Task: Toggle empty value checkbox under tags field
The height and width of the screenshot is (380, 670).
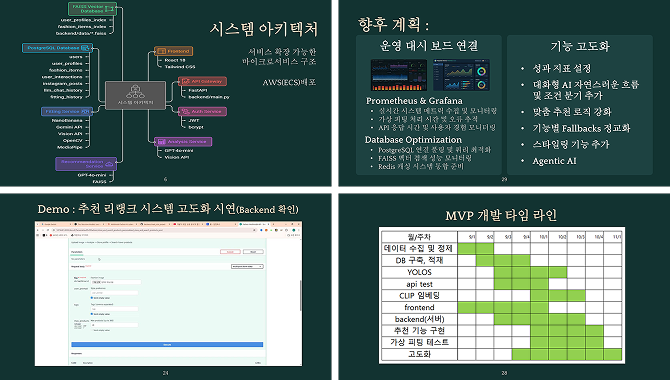Action: 92,314
